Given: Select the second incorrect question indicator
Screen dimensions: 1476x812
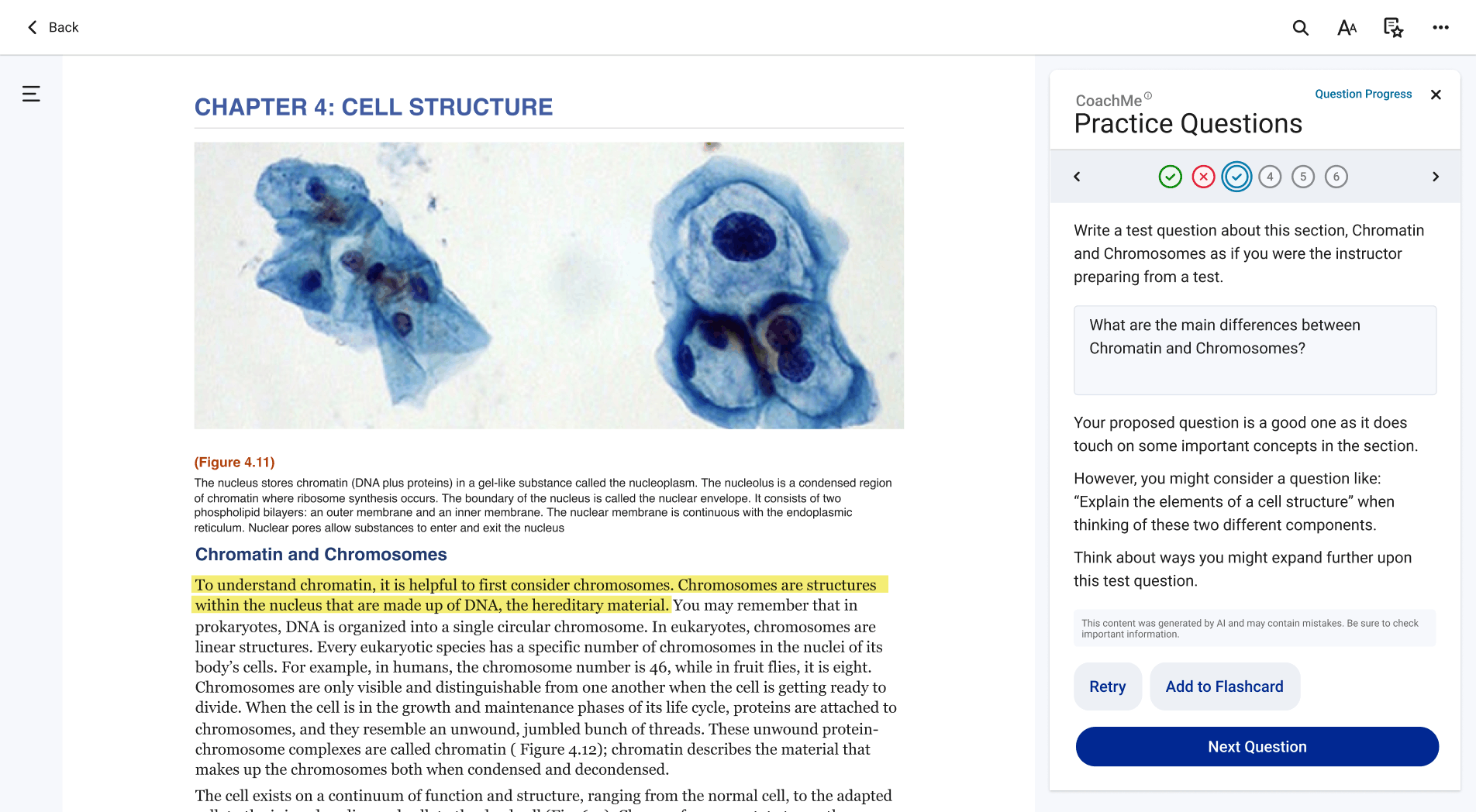Looking at the screenshot, I should point(1203,177).
